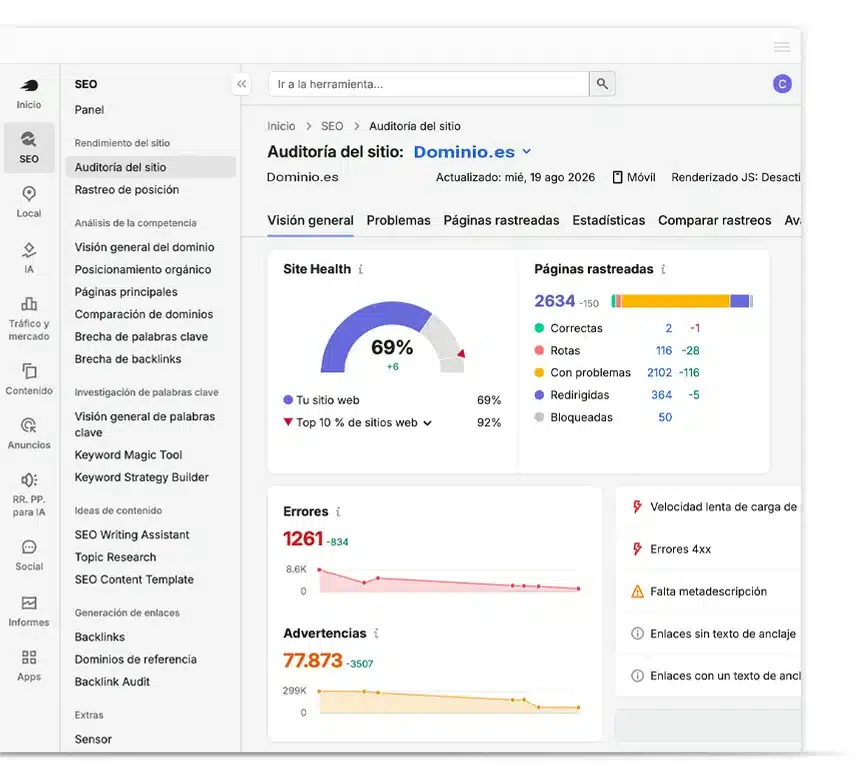Open the user avatar C
Viewport: 859px width, 772px height.
click(x=782, y=84)
